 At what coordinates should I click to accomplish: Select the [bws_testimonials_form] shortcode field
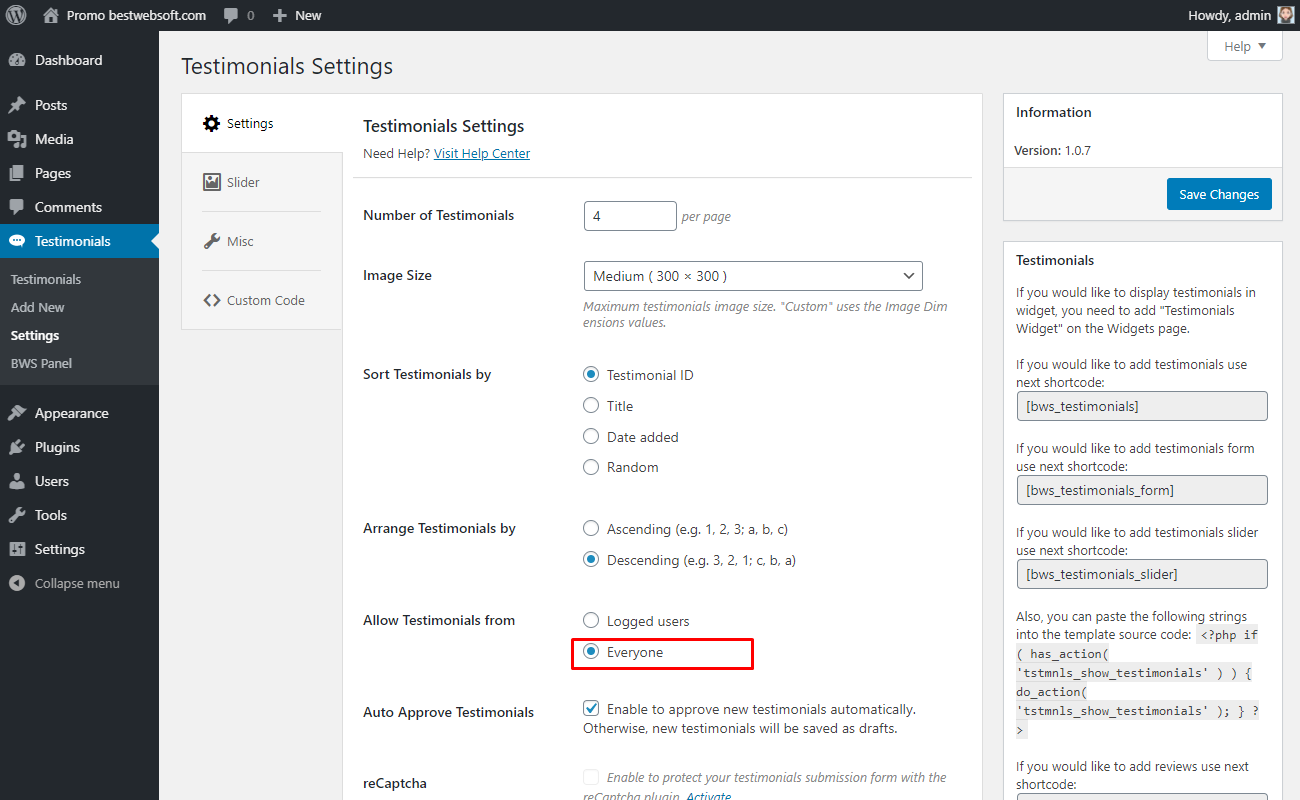pyautogui.click(x=1142, y=490)
